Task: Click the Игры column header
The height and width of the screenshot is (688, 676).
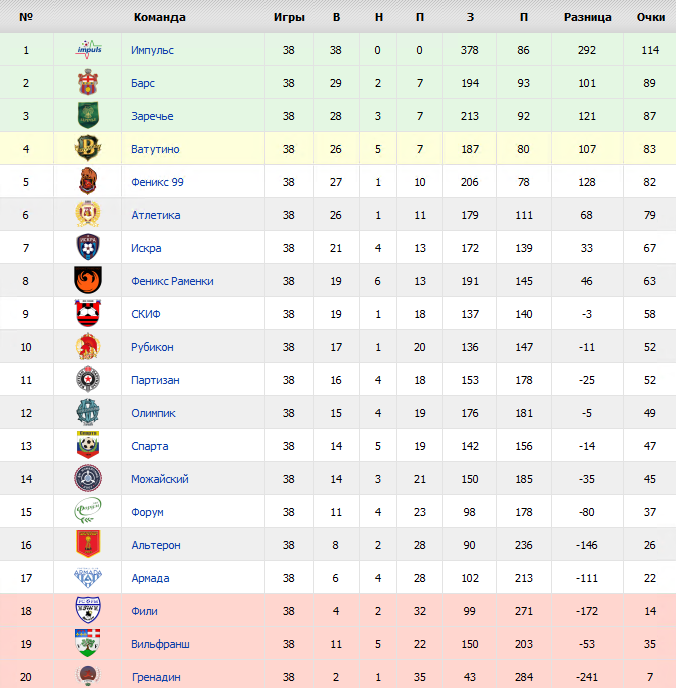Action: click(x=289, y=17)
